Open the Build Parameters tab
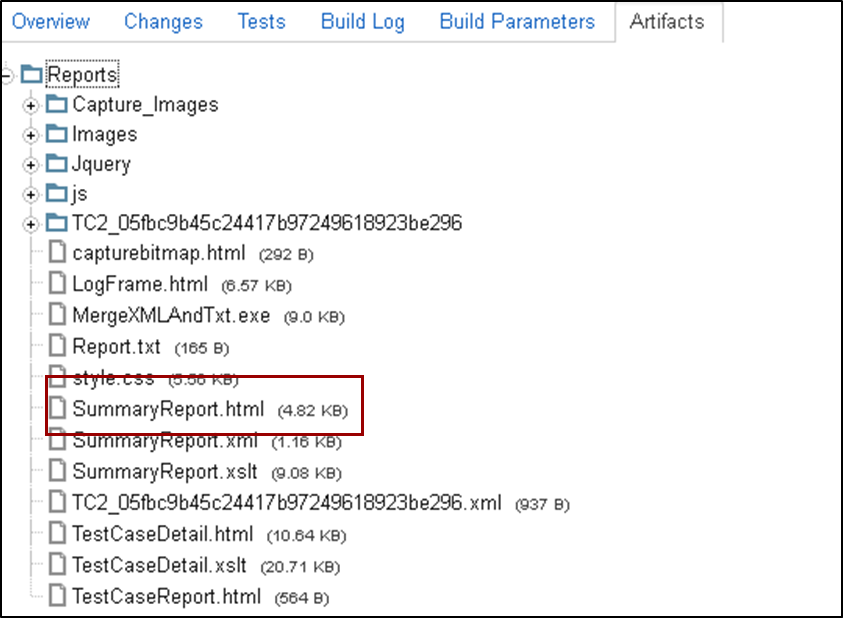843x618 pixels. click(x=517, y=21)
